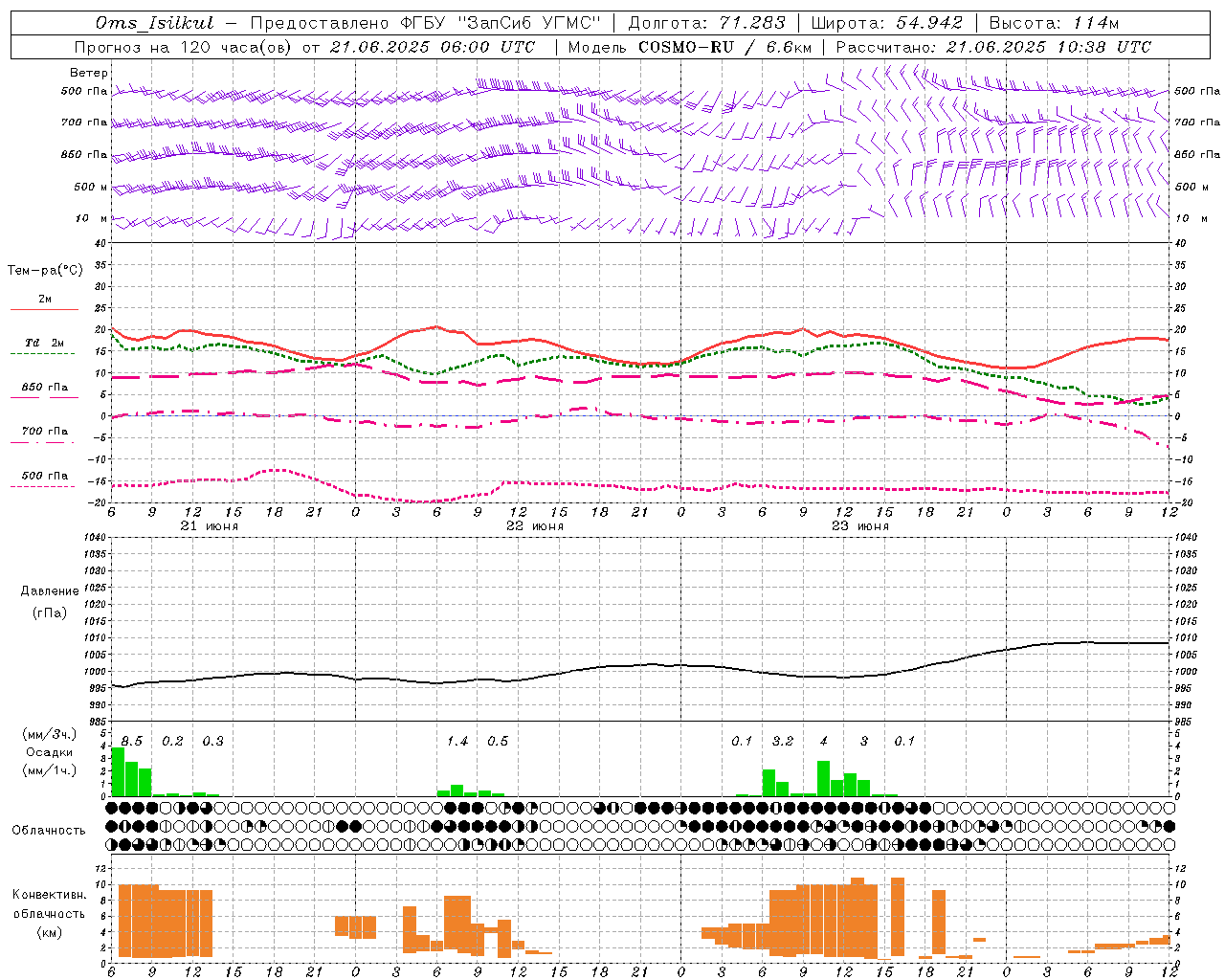Select the model name COSMO-RU / 6.6км
This screenshot has height=980, width=1225.
click(x=724, y=47)
